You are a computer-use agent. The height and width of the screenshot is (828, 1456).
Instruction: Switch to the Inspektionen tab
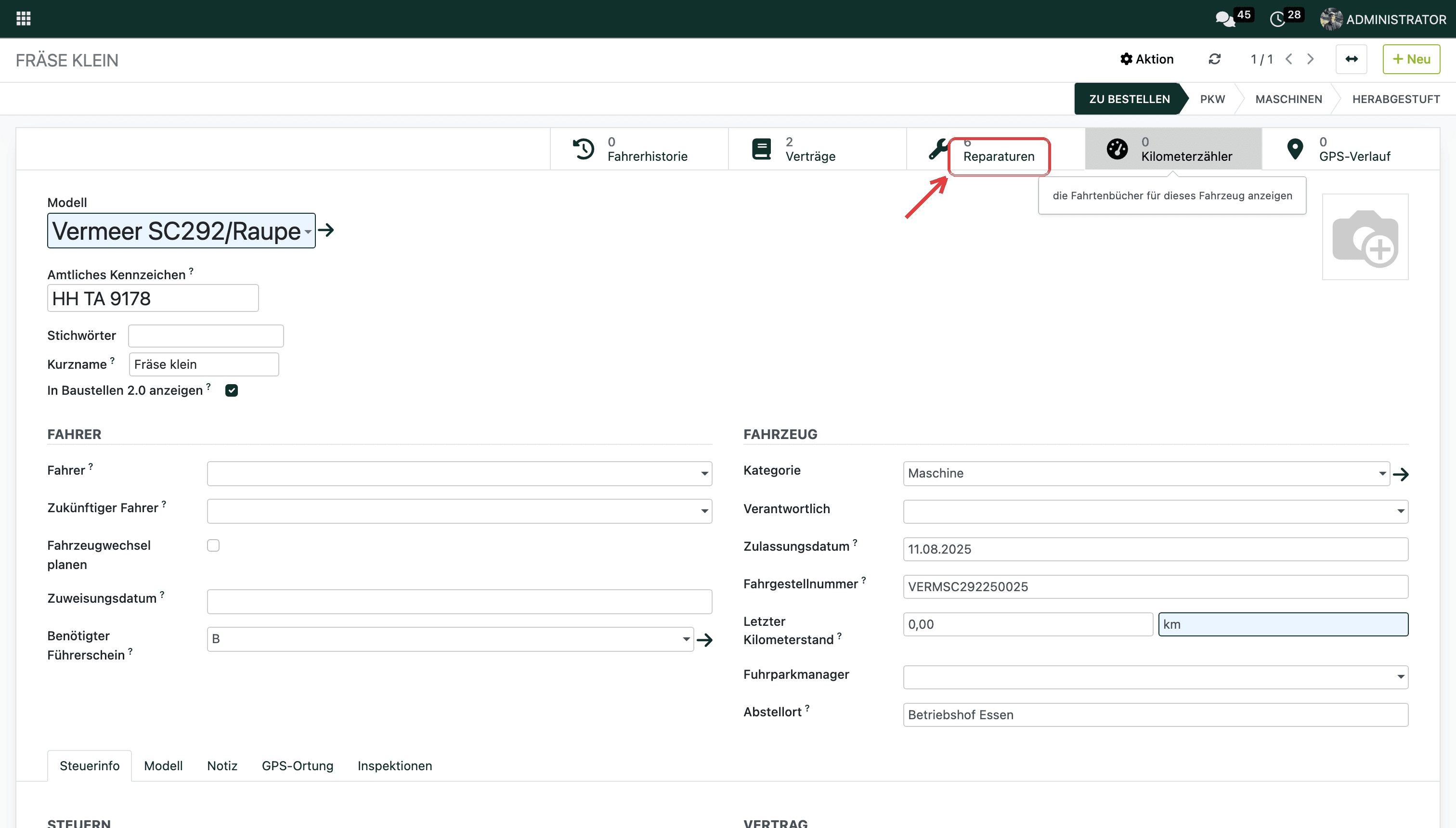pos(395,766)
